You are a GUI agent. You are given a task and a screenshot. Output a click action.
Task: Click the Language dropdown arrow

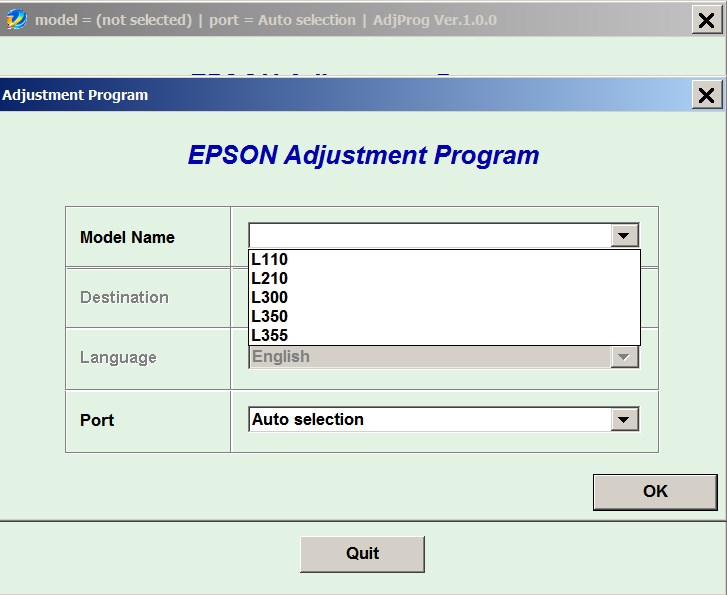tap(624, 357)
